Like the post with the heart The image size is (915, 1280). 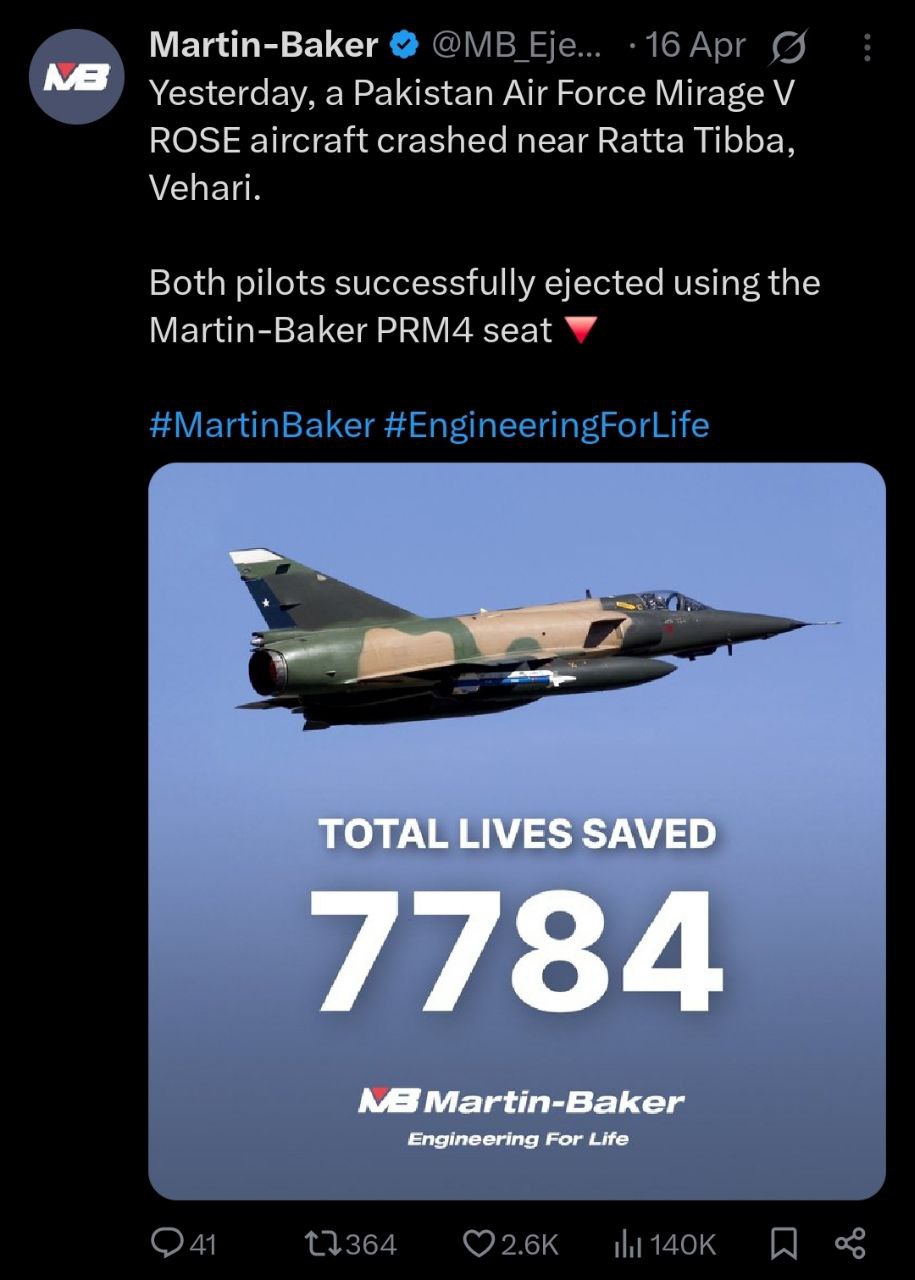(x=478, y=1243)
